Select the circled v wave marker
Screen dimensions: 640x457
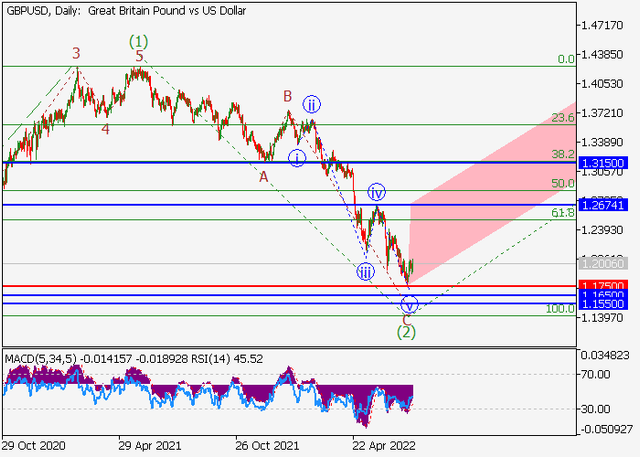409,305
